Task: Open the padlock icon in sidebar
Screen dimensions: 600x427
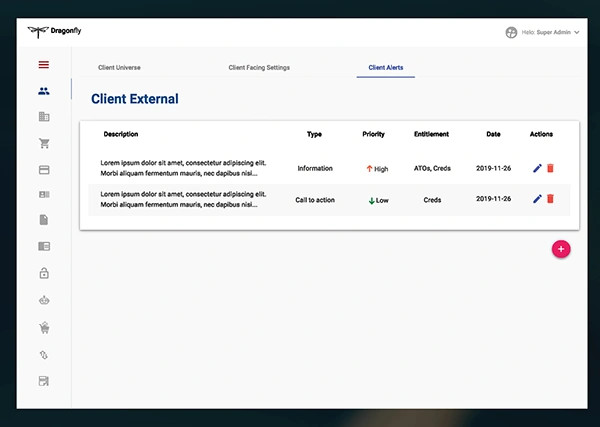Action: pos(44,273)
